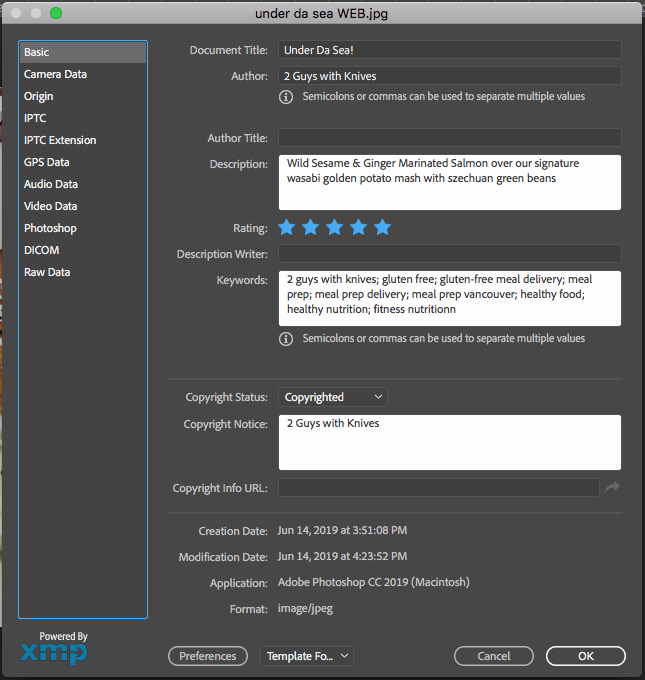This screenshot has width=645, height=680.
Task: Click into the Document Title field
Action: 449,50
